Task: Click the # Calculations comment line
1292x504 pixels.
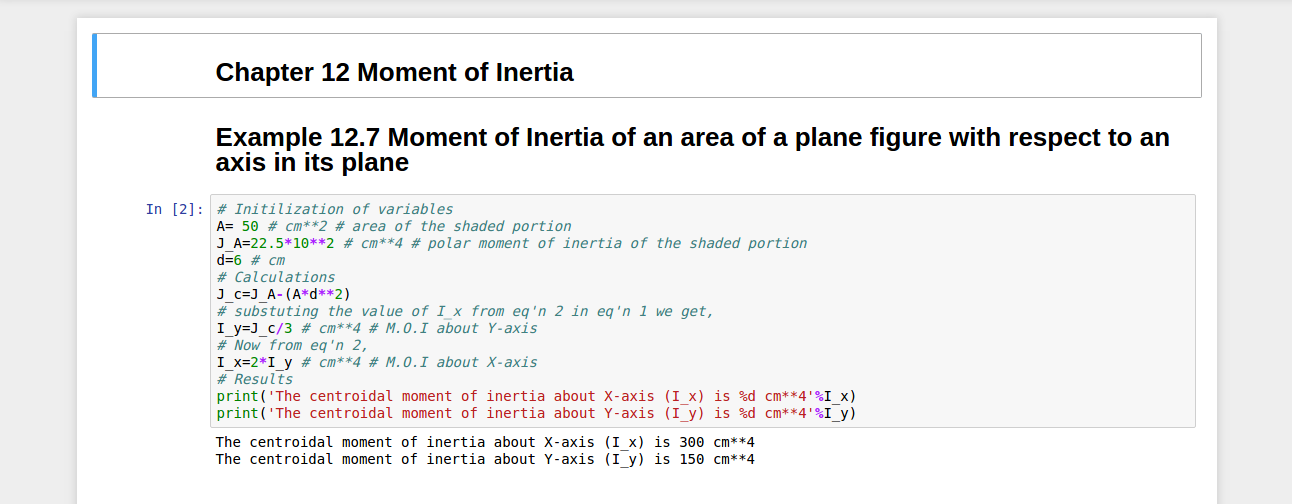Action: pyautogui.click(x=276, y=277)
